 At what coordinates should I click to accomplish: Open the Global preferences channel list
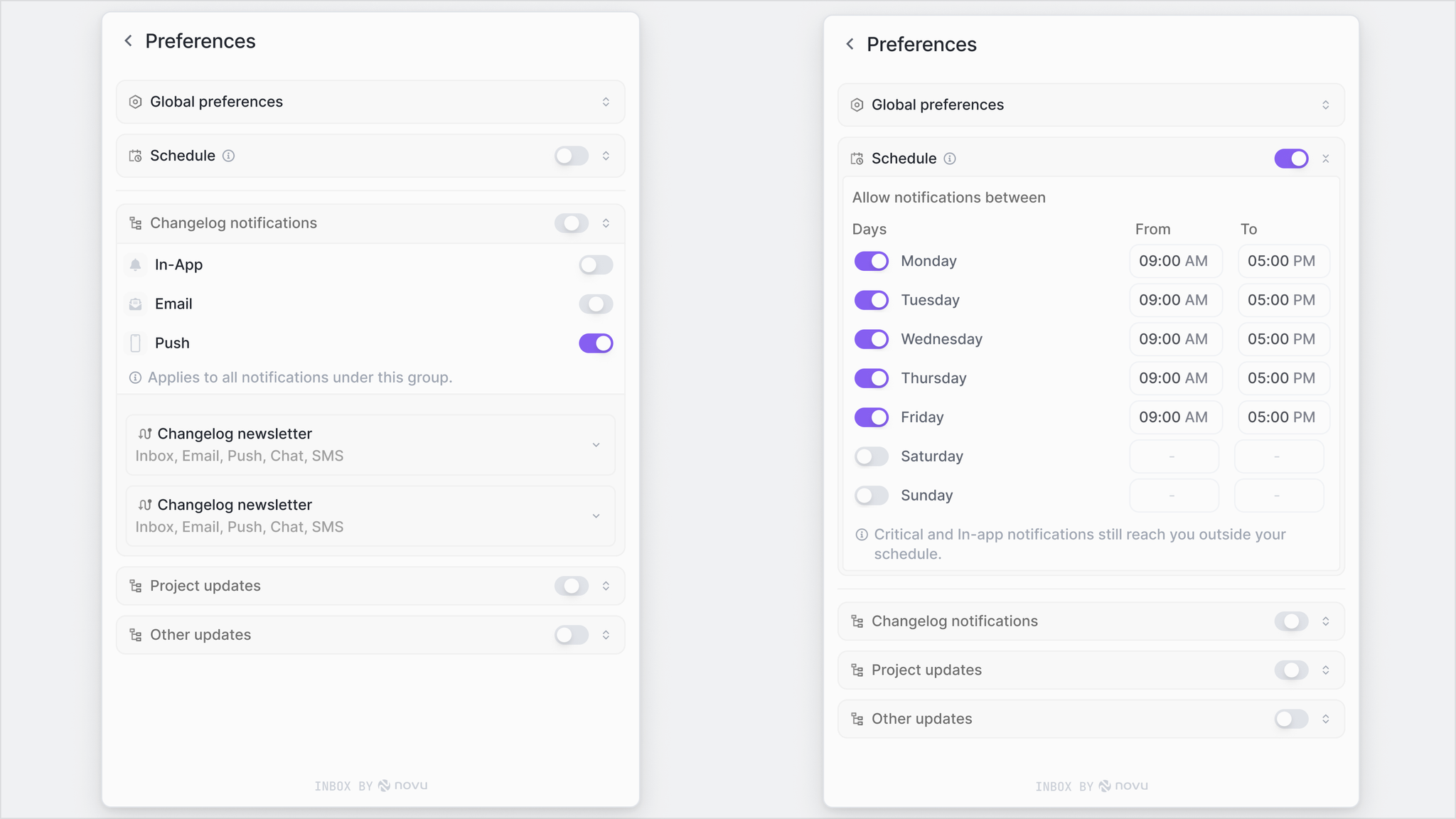pyautogui.click(x=606, y=102)
